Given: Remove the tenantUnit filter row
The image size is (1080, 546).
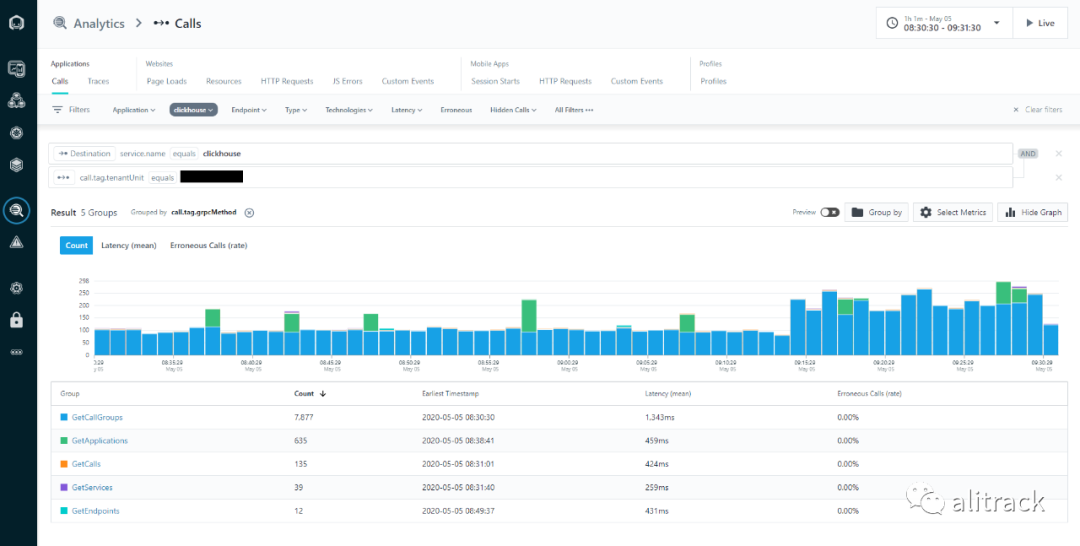Looking at the screenshot, I should 1059,178.
